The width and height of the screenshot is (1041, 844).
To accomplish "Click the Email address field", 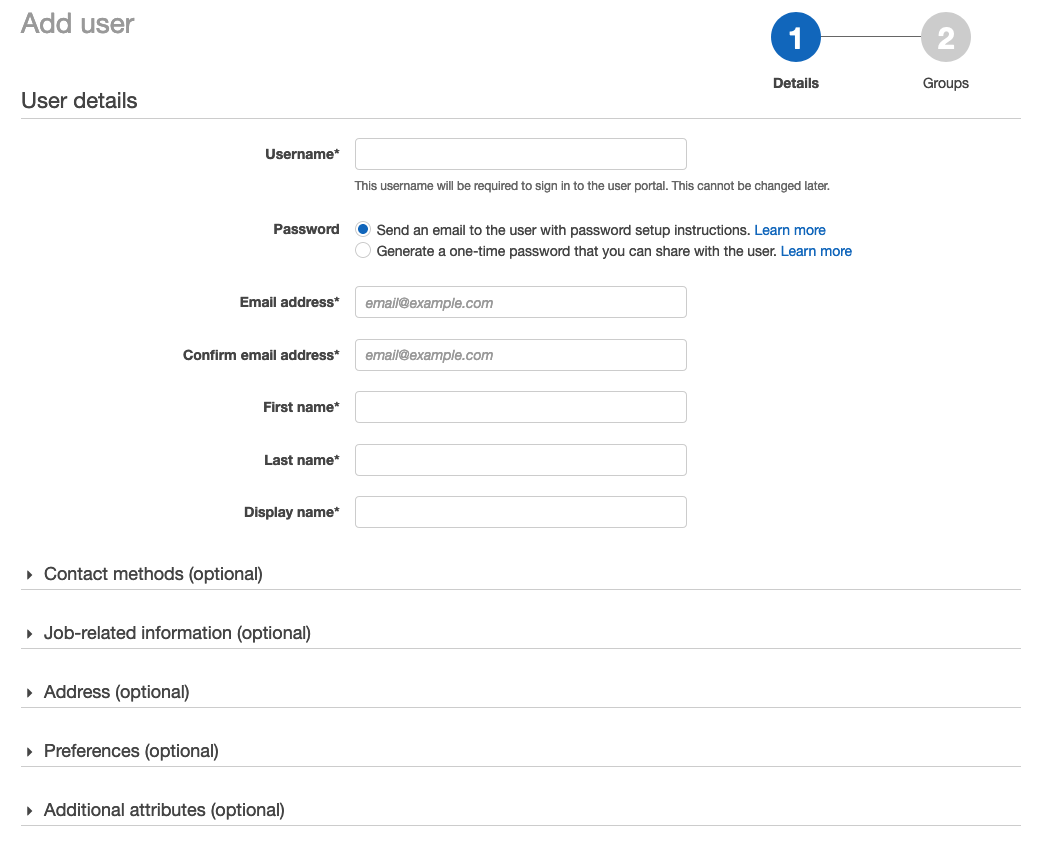I will [x=520, y=302].
